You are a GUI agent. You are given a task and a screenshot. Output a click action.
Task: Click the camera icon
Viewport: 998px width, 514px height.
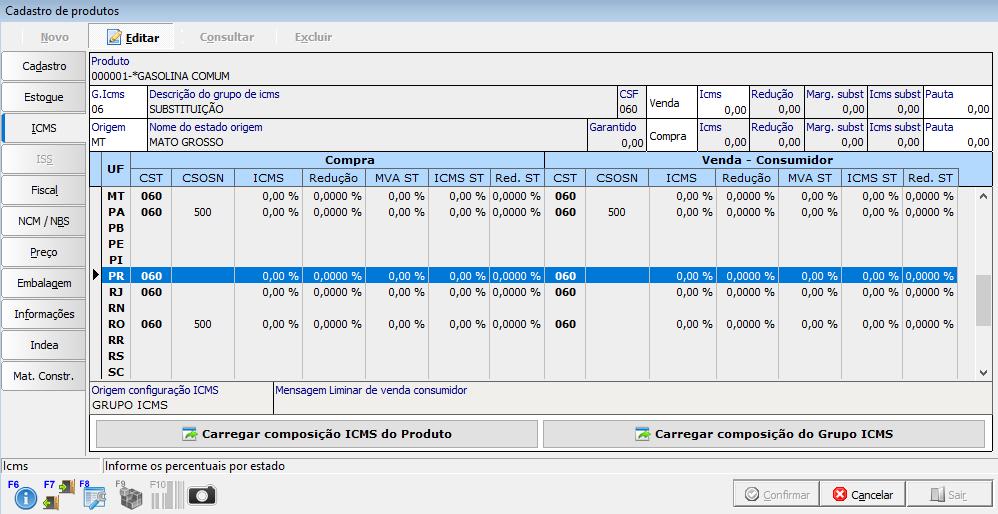[x=203, y=496]
